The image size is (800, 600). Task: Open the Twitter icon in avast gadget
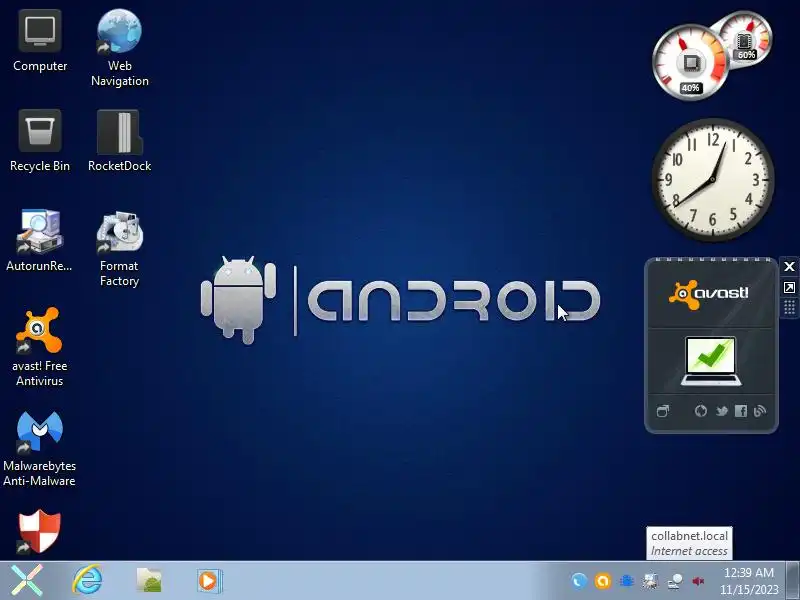click(721, 411)
